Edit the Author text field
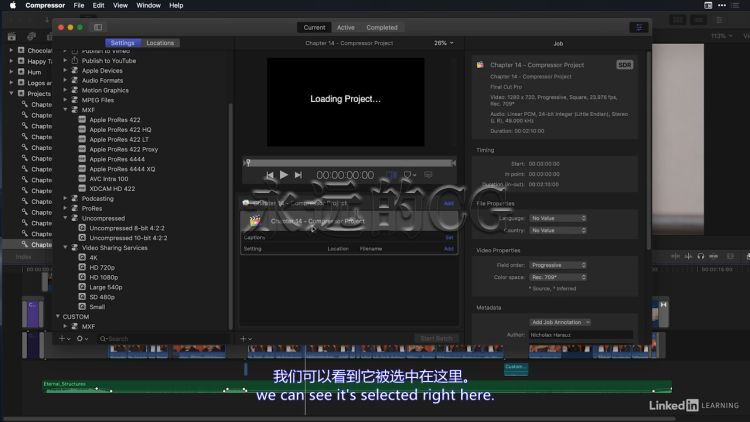Viewport: 750px width, 422px height. click(581, 335)
